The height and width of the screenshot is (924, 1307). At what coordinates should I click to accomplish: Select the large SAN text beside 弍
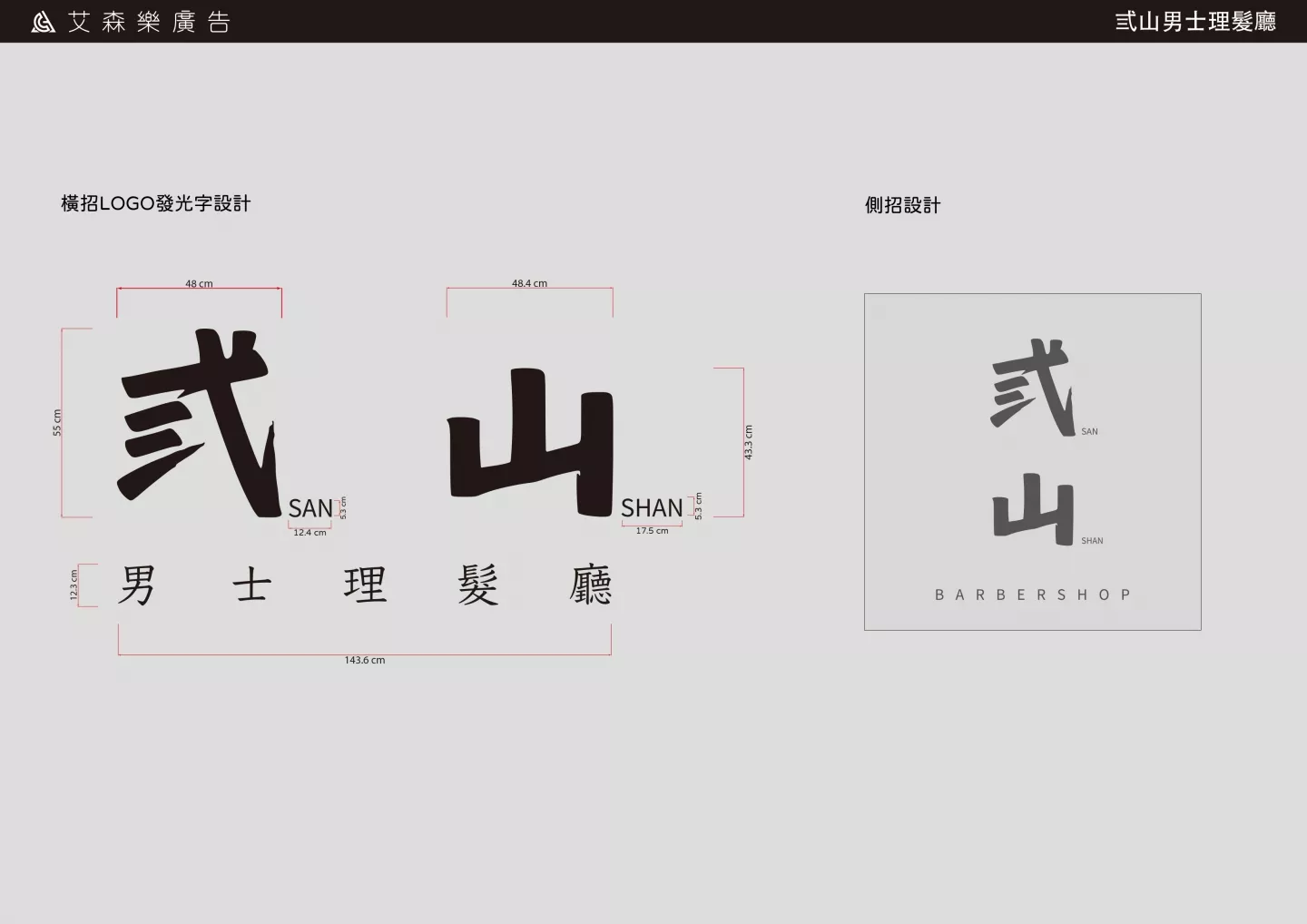point(310,508)
